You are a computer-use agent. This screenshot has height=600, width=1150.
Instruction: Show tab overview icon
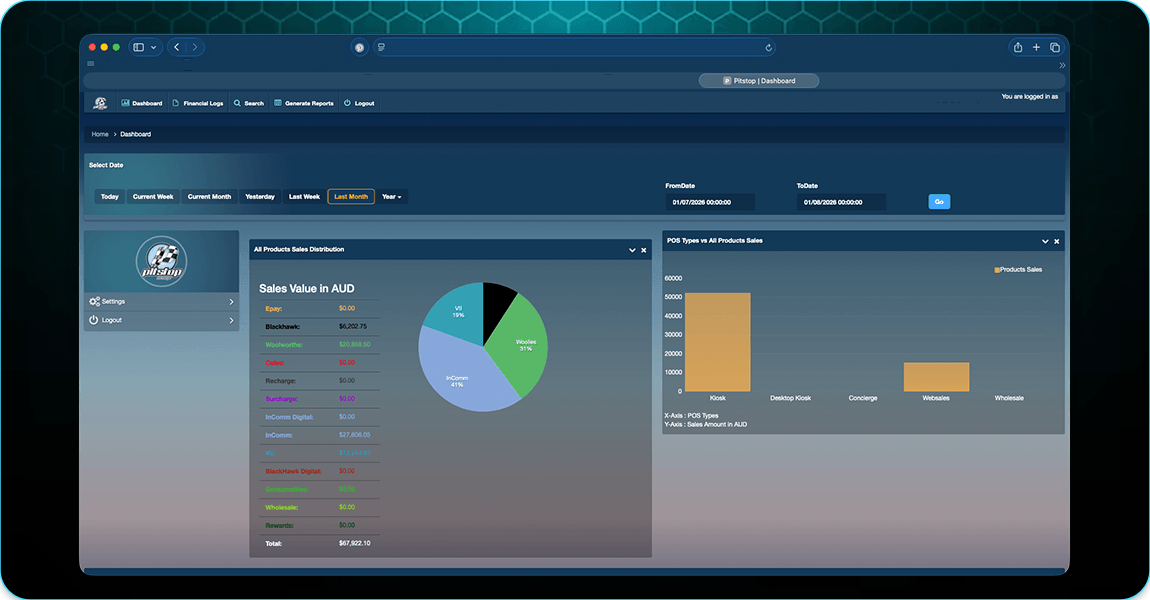[1055, 47]
